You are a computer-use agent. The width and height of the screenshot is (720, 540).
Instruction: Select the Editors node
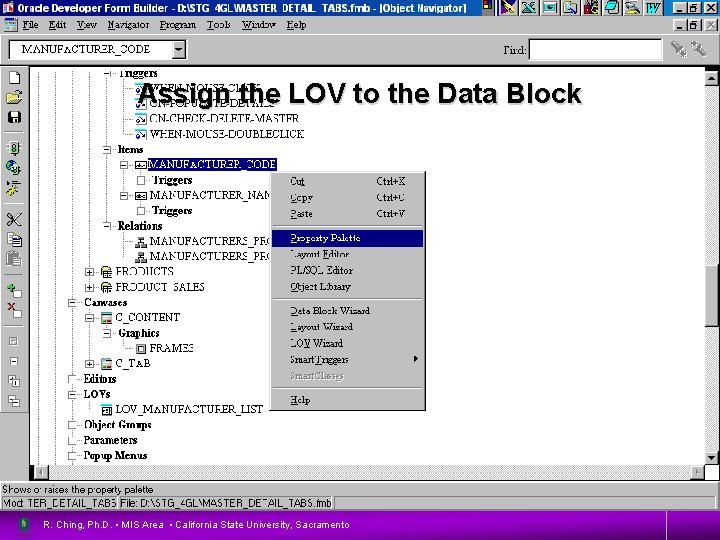tap(100, 379)
